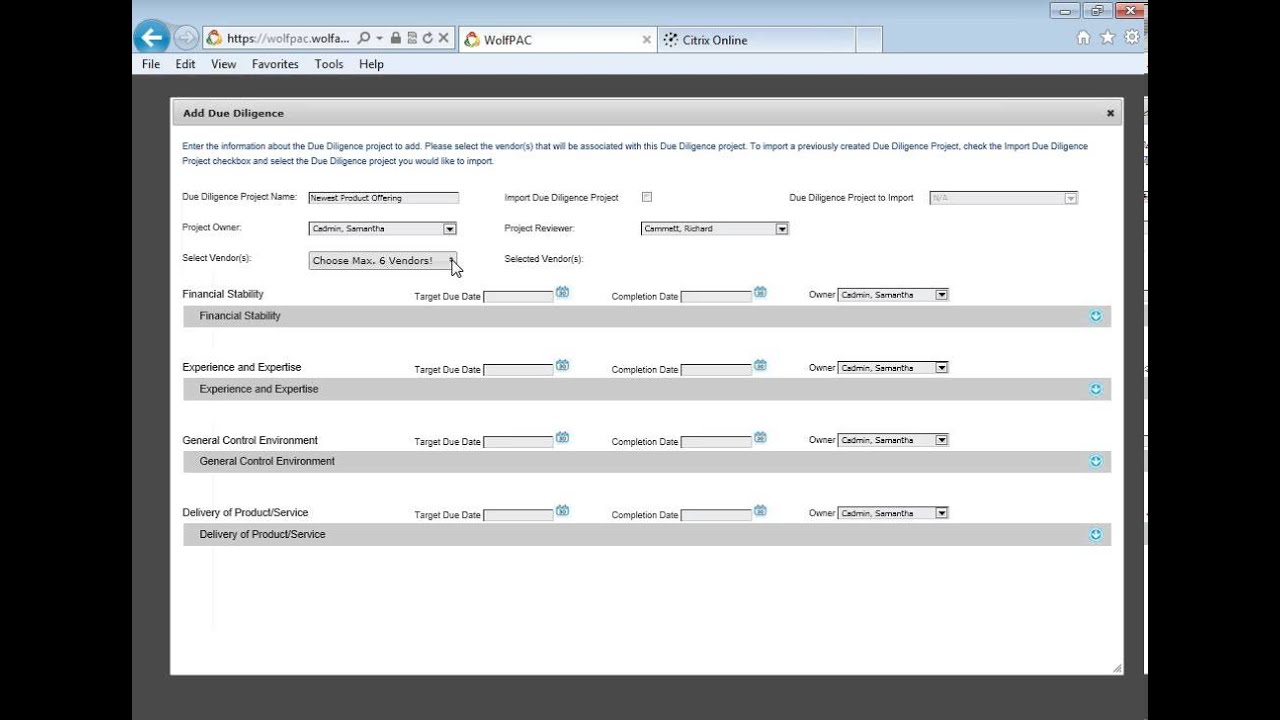The height and width of the screenshot is (720, 1280).
Task: Open the address bar dropdown arrow
Action: coord(380,38)
